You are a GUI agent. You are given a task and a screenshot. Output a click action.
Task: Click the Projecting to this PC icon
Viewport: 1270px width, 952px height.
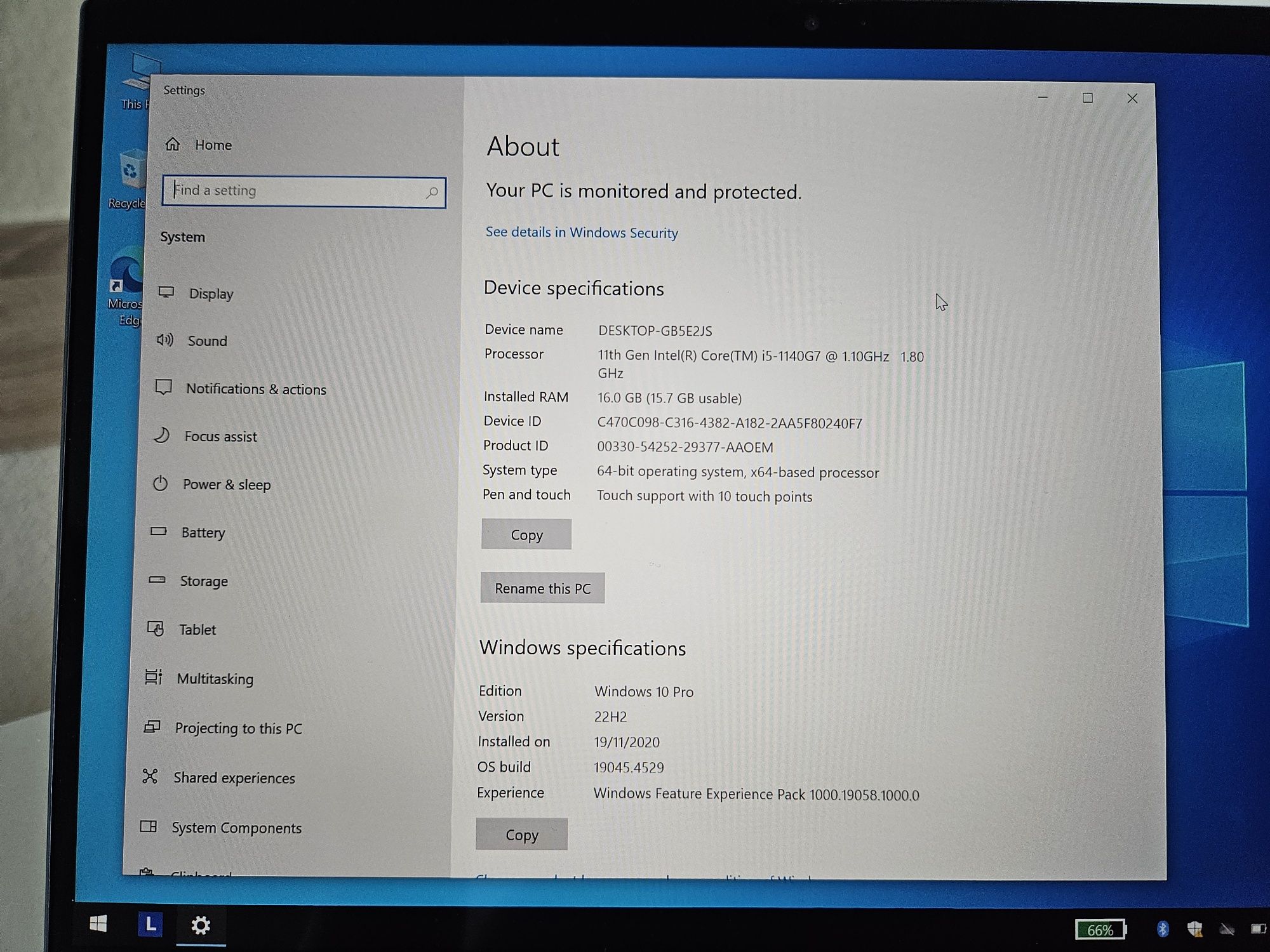[x=152, y=727]
